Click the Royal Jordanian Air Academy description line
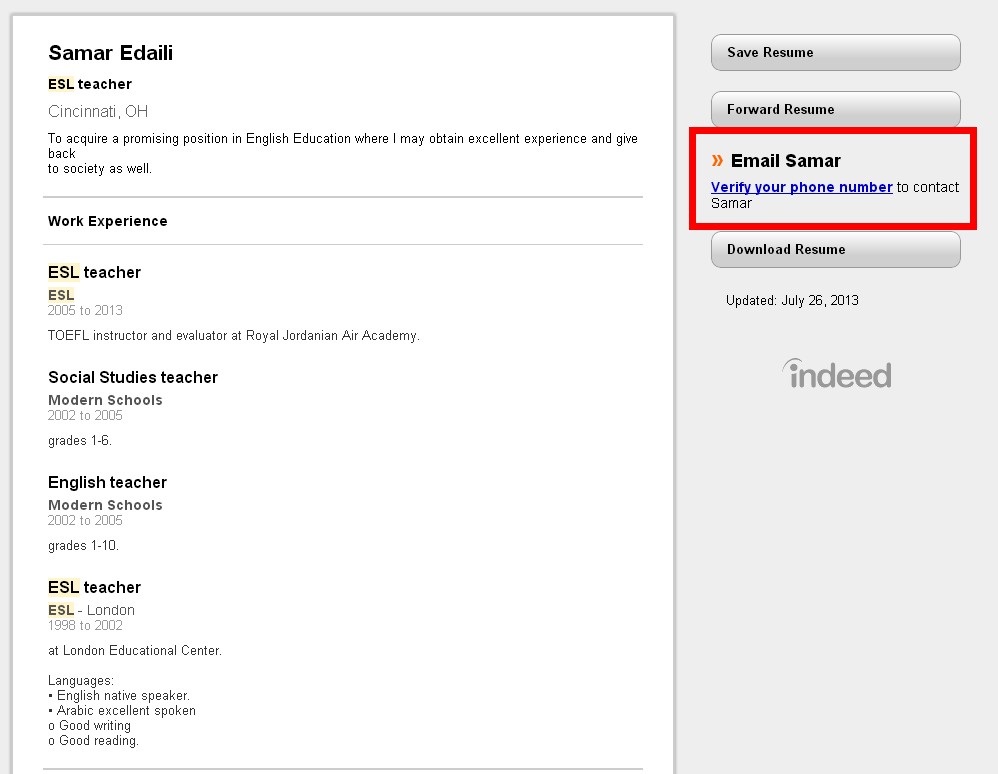 (233, 336)
